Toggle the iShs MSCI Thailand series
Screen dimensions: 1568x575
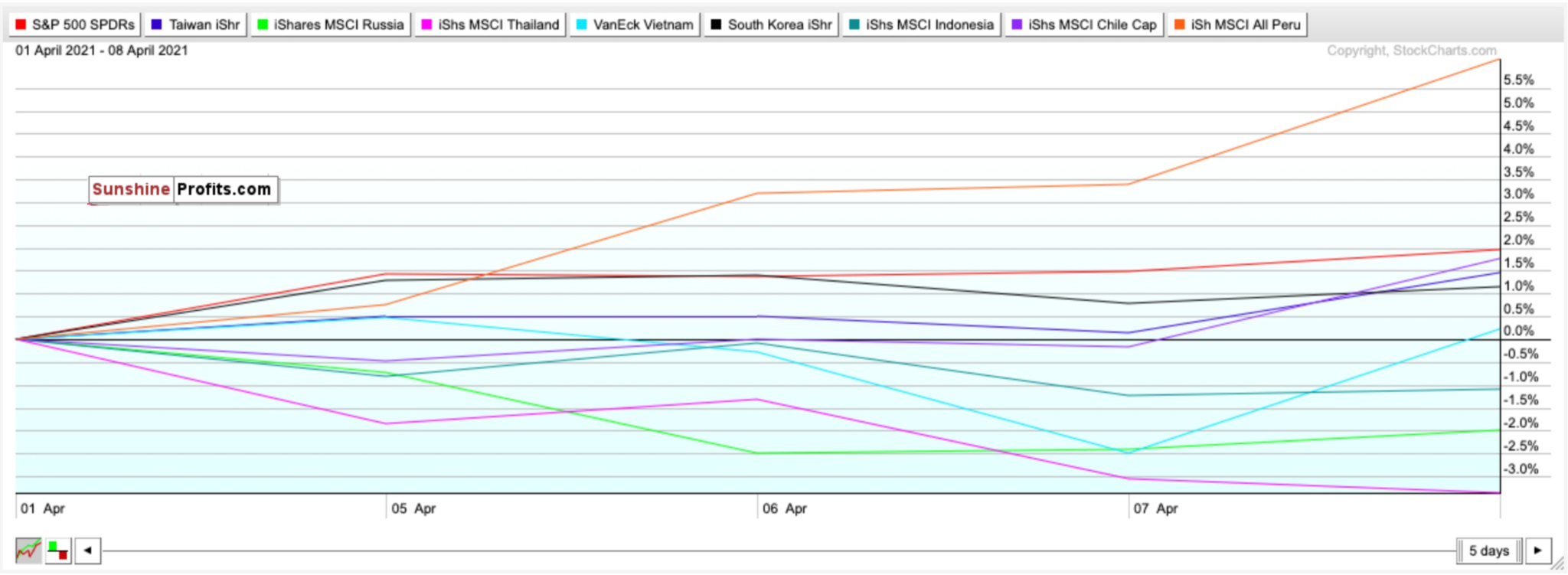pyautogui.click(x=490, y=25)
